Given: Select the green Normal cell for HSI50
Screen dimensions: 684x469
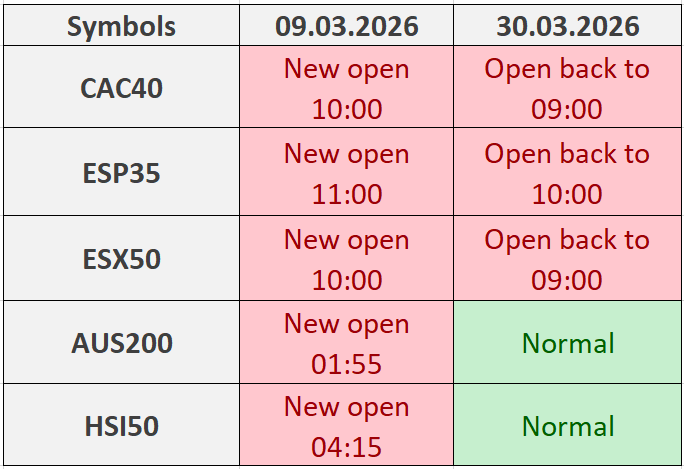Looking at the screenshot, I should (567, 426).
